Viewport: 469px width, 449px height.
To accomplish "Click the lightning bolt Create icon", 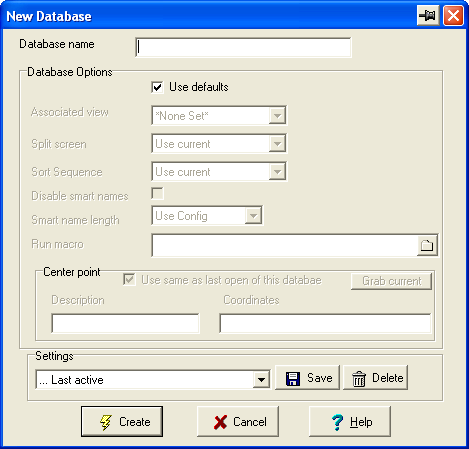I will (106, 422).
